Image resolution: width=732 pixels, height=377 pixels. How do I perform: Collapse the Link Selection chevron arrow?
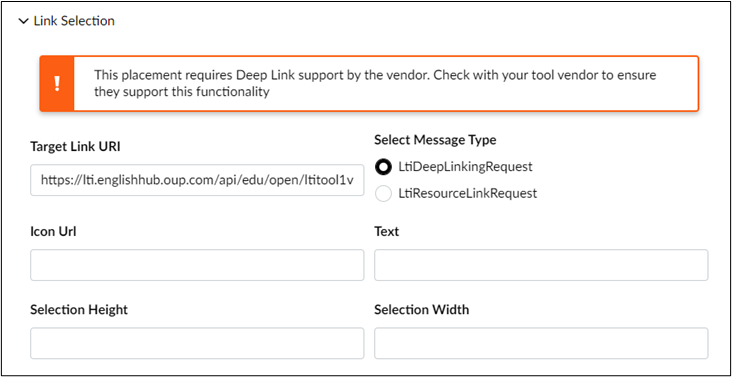click(x=23, y=21)
